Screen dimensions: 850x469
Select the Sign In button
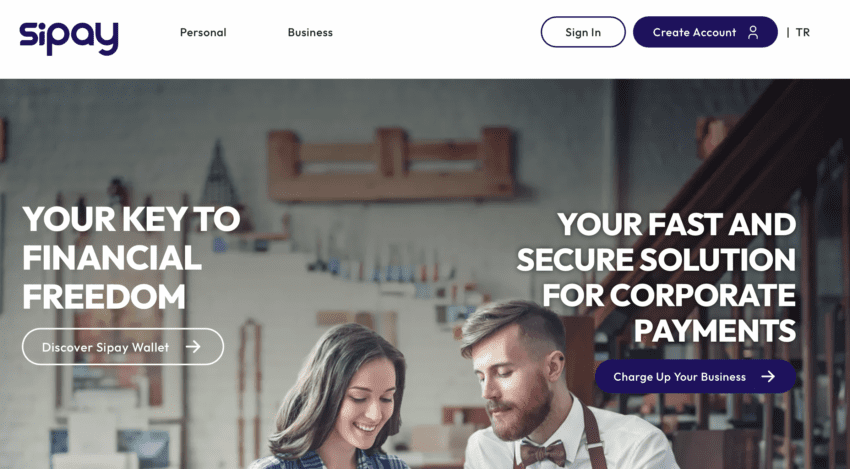[583, 32]
